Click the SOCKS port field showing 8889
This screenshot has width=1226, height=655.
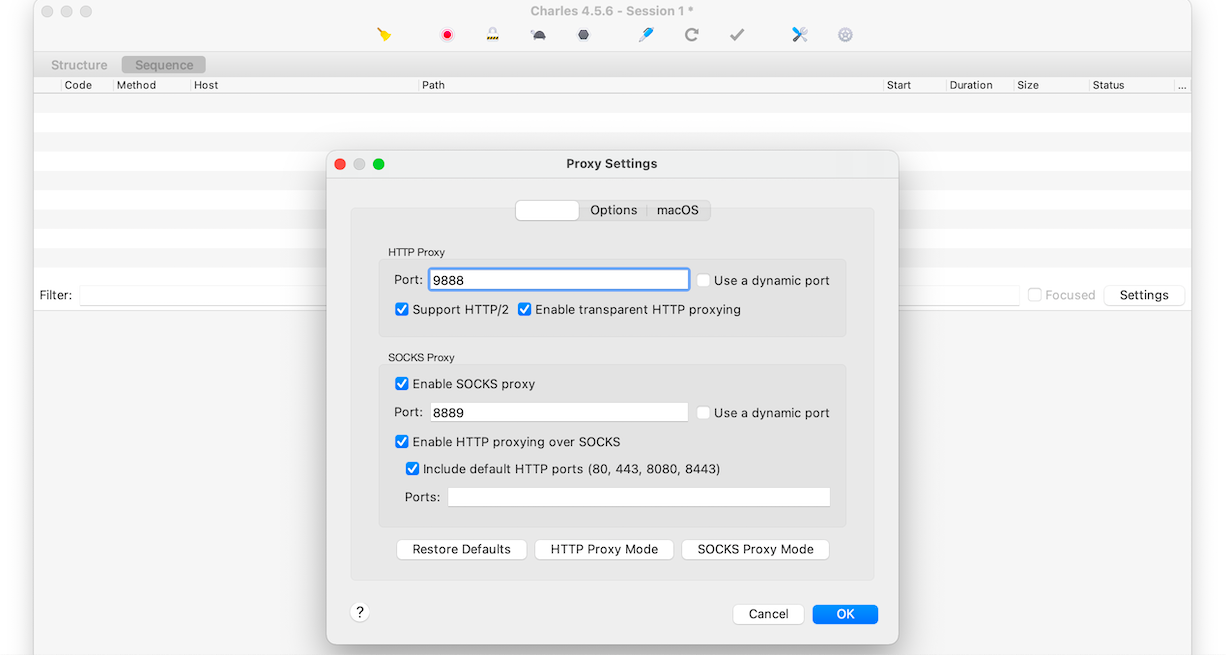[559, 413]
